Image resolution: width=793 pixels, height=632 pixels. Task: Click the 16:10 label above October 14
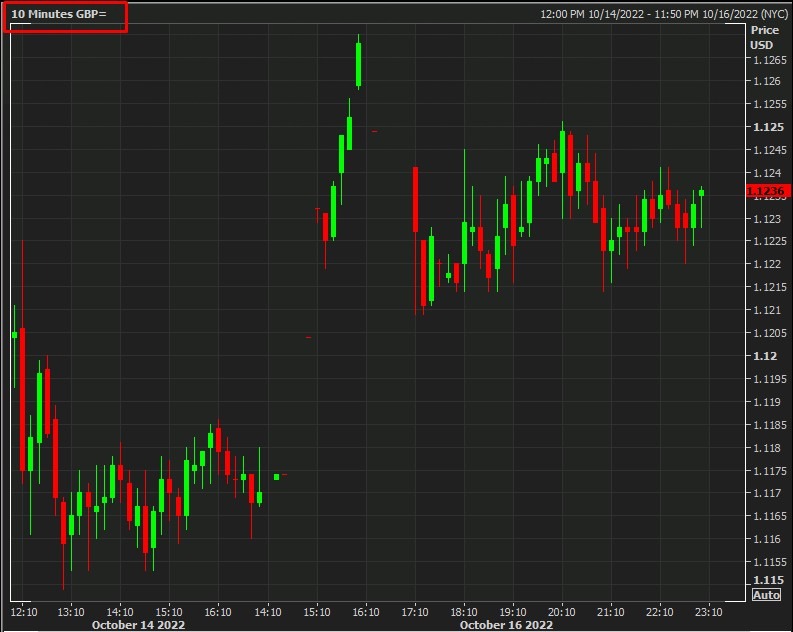[218, 612]
